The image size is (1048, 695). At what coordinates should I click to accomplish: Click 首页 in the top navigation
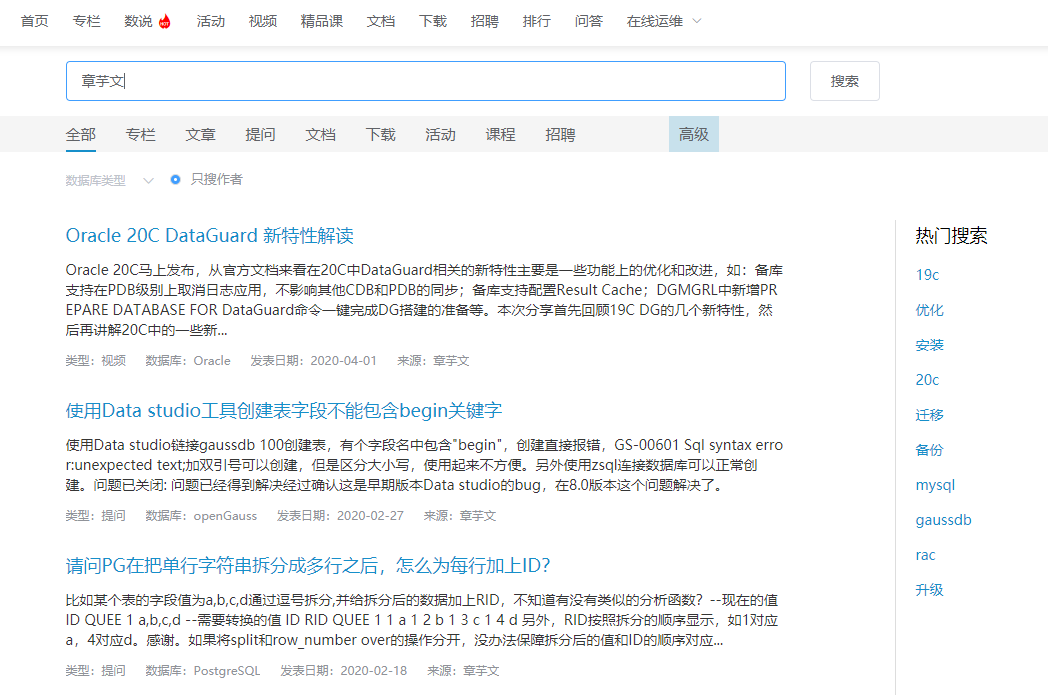click(34, 20)
